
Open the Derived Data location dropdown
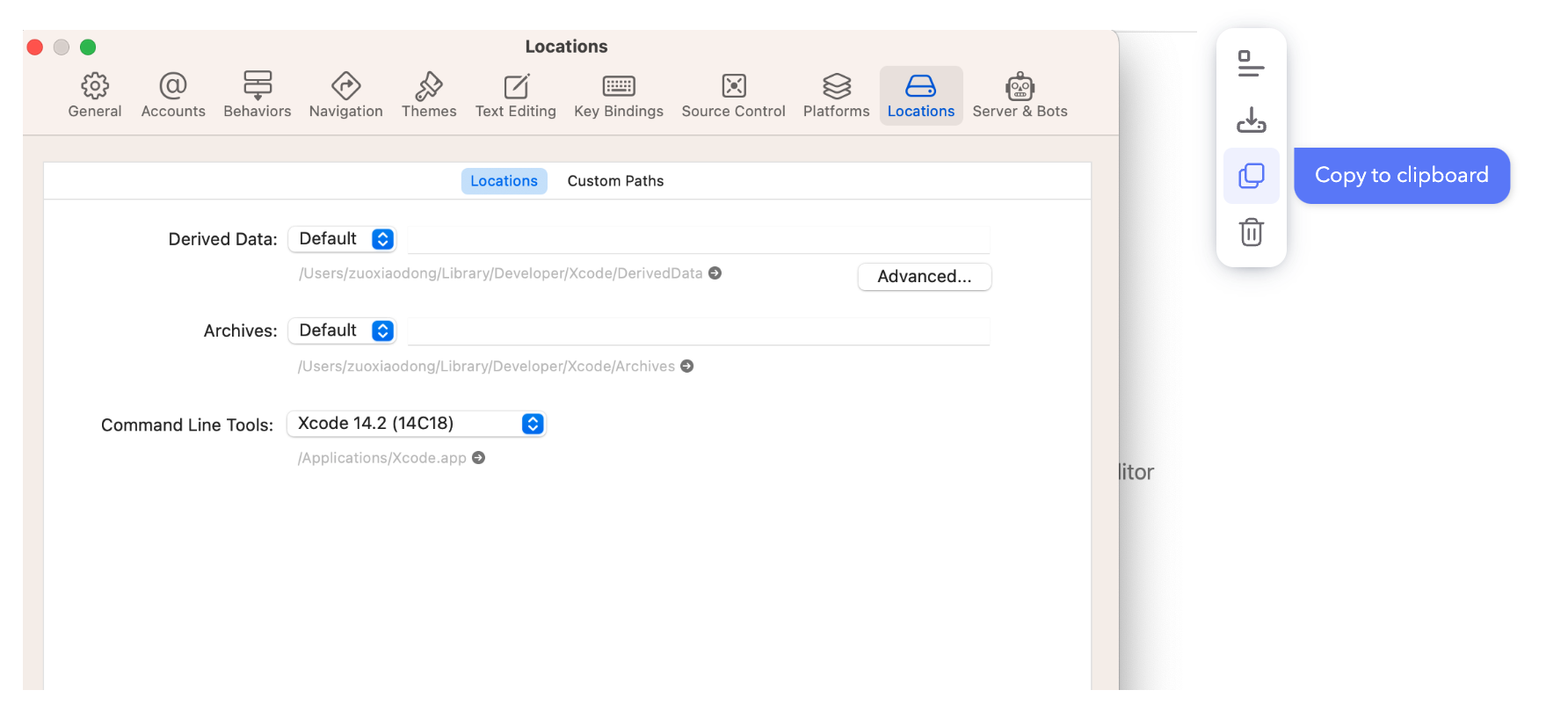pos(343,239)
